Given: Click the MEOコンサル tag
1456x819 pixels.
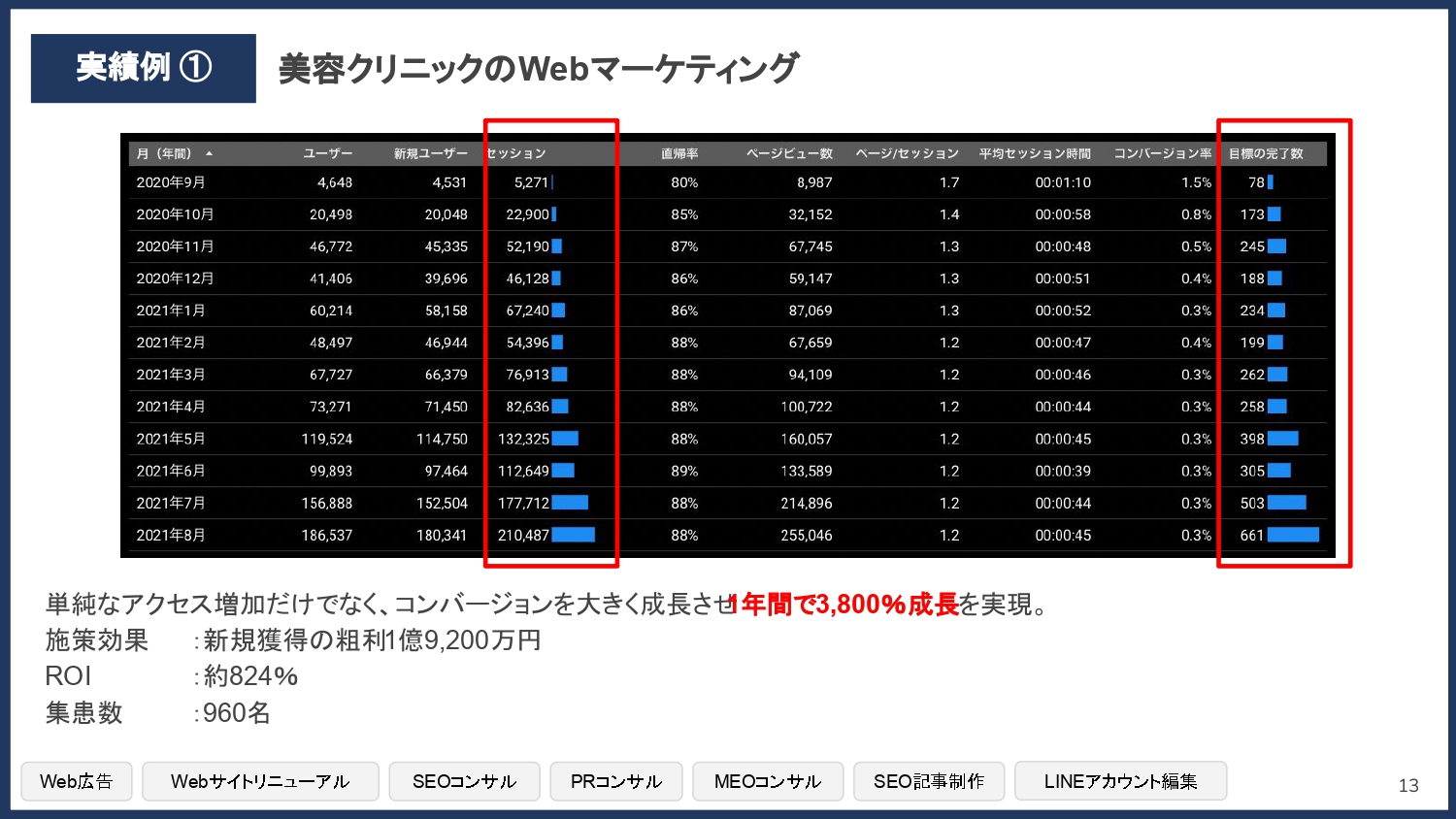Looking at the screenshot, I should (x=768, y=781).
